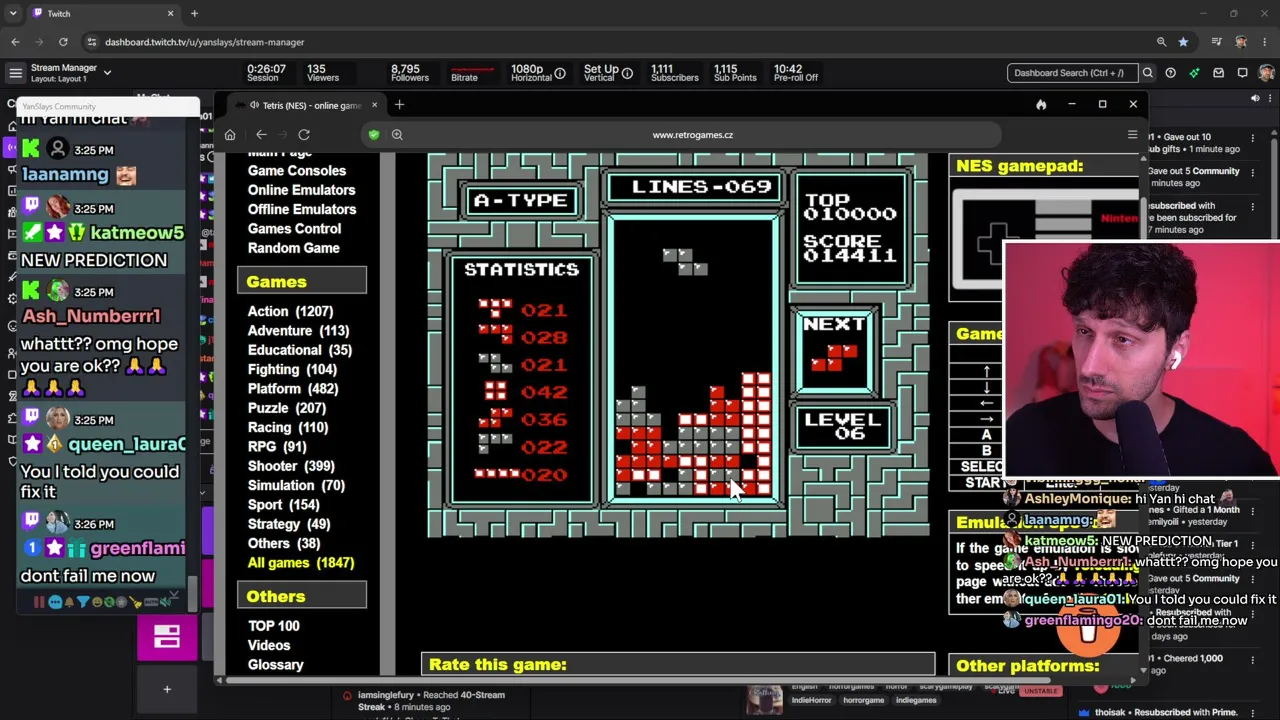This screenshot has height=720, width=1280.
Task: Select All games (1847) category
Action: [301, 563]
